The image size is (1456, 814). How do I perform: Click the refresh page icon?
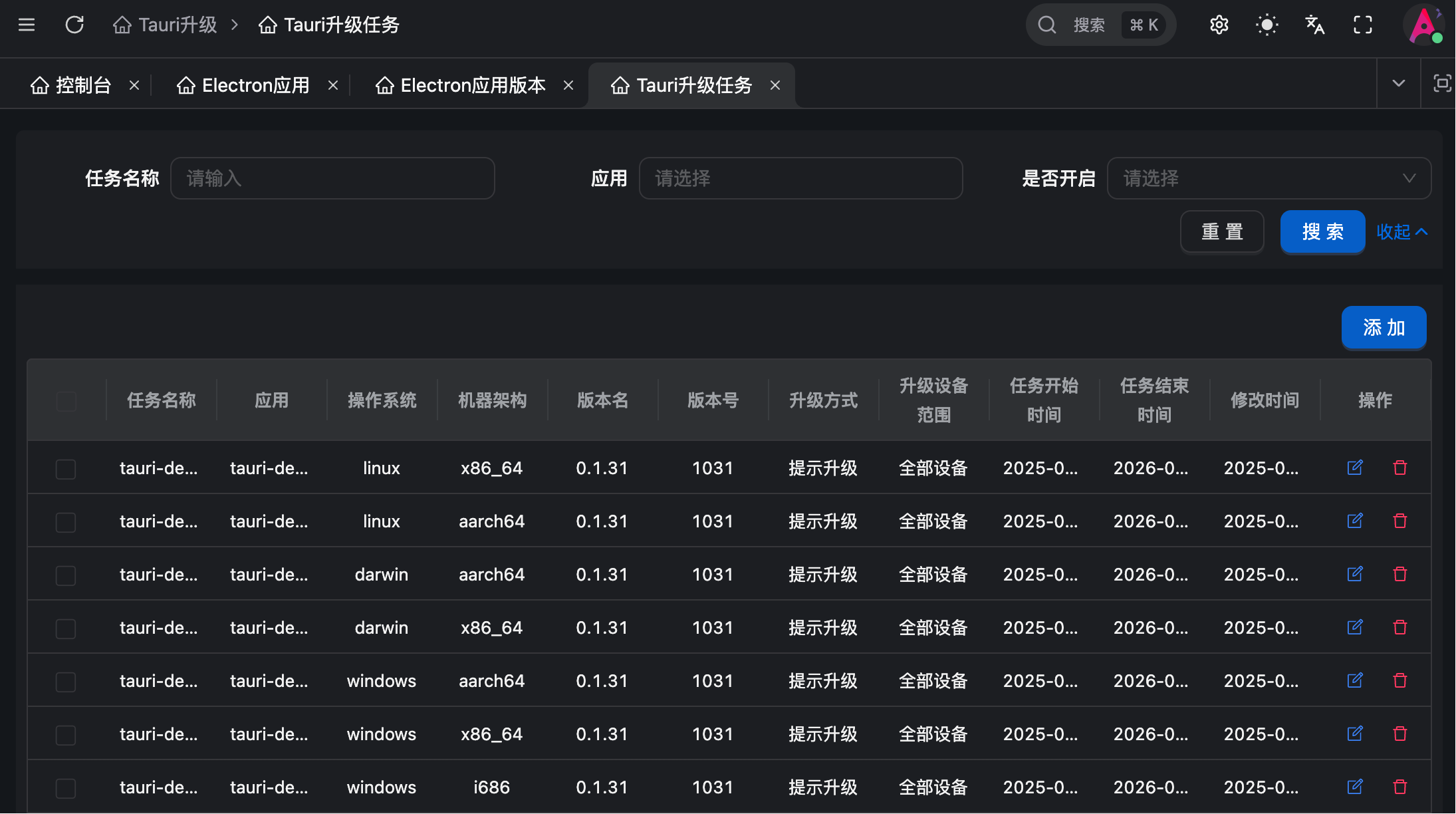(74, 25)
